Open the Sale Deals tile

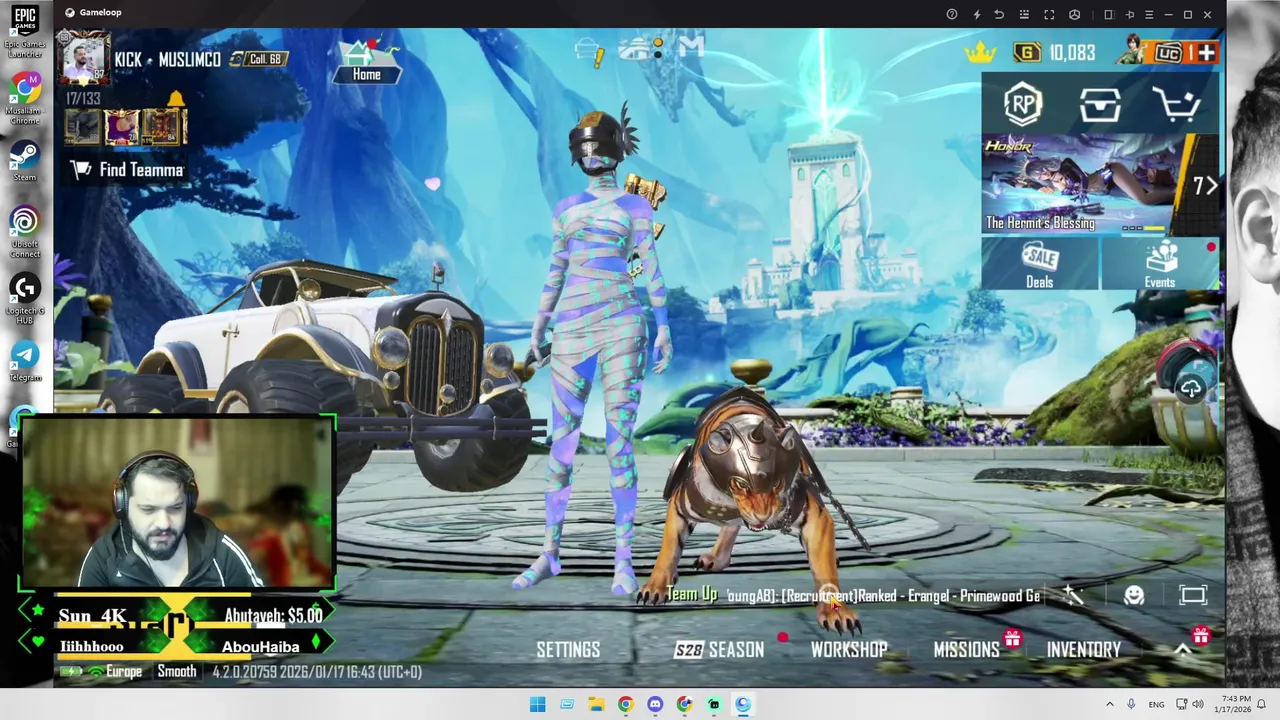tap(1040, 265)
